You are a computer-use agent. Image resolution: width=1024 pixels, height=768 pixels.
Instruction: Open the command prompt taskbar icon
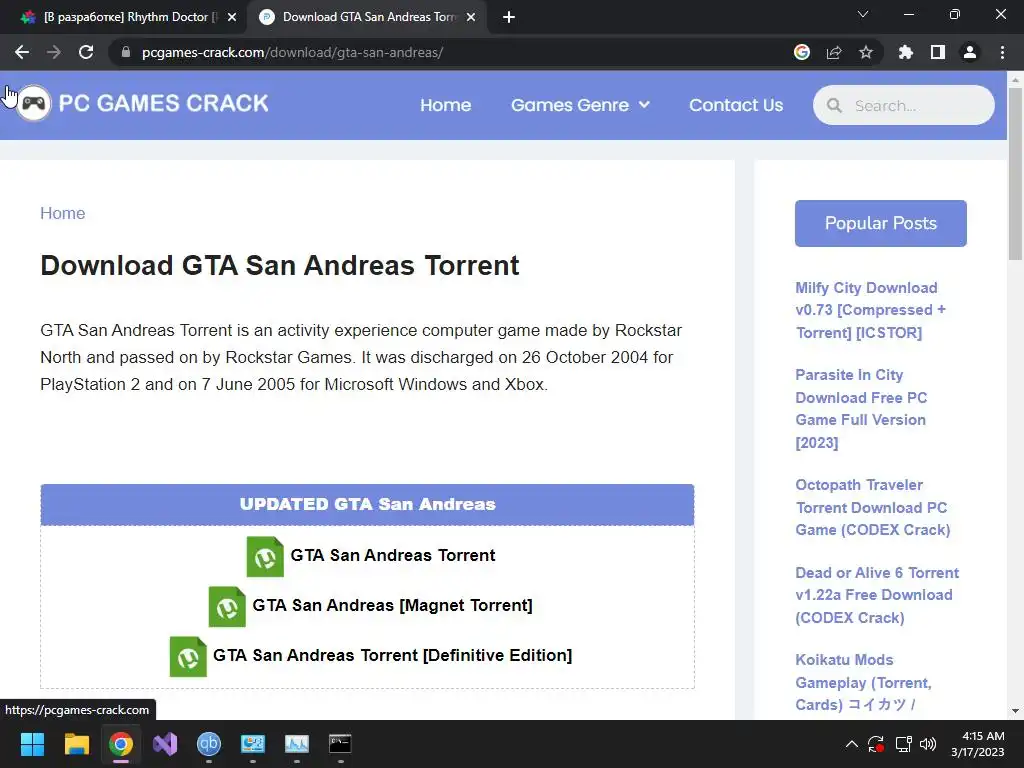point(340,744)
